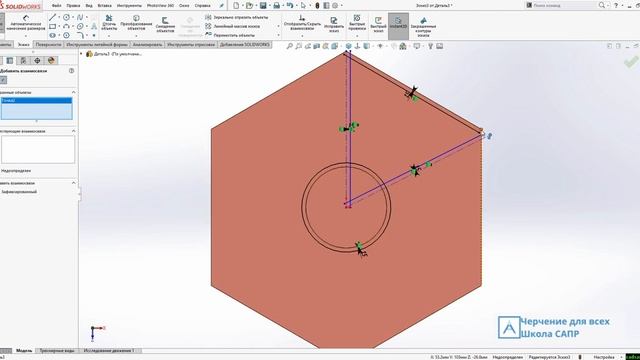Collapse the selected objects section
The width and height of the screenshot is (640, 360).
click(x=73, y=93)
